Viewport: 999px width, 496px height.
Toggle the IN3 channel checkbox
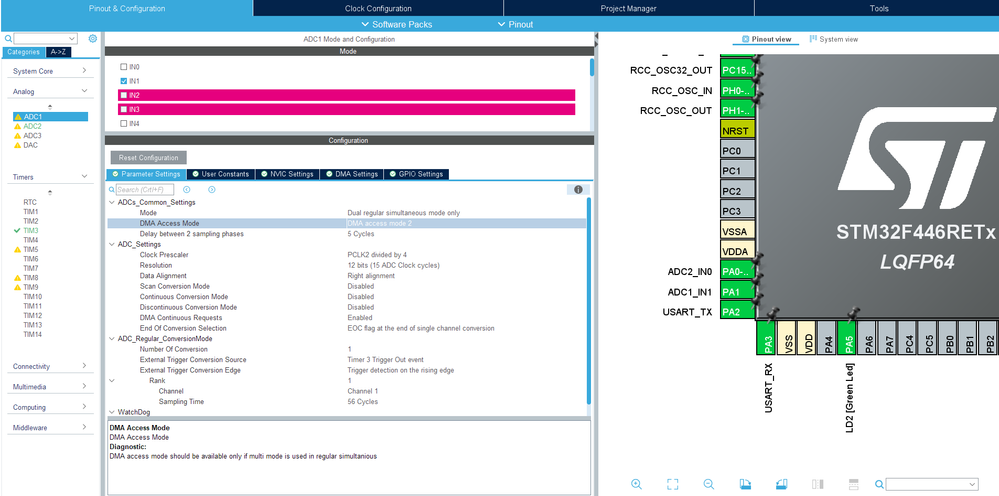(x=124, y=109)
